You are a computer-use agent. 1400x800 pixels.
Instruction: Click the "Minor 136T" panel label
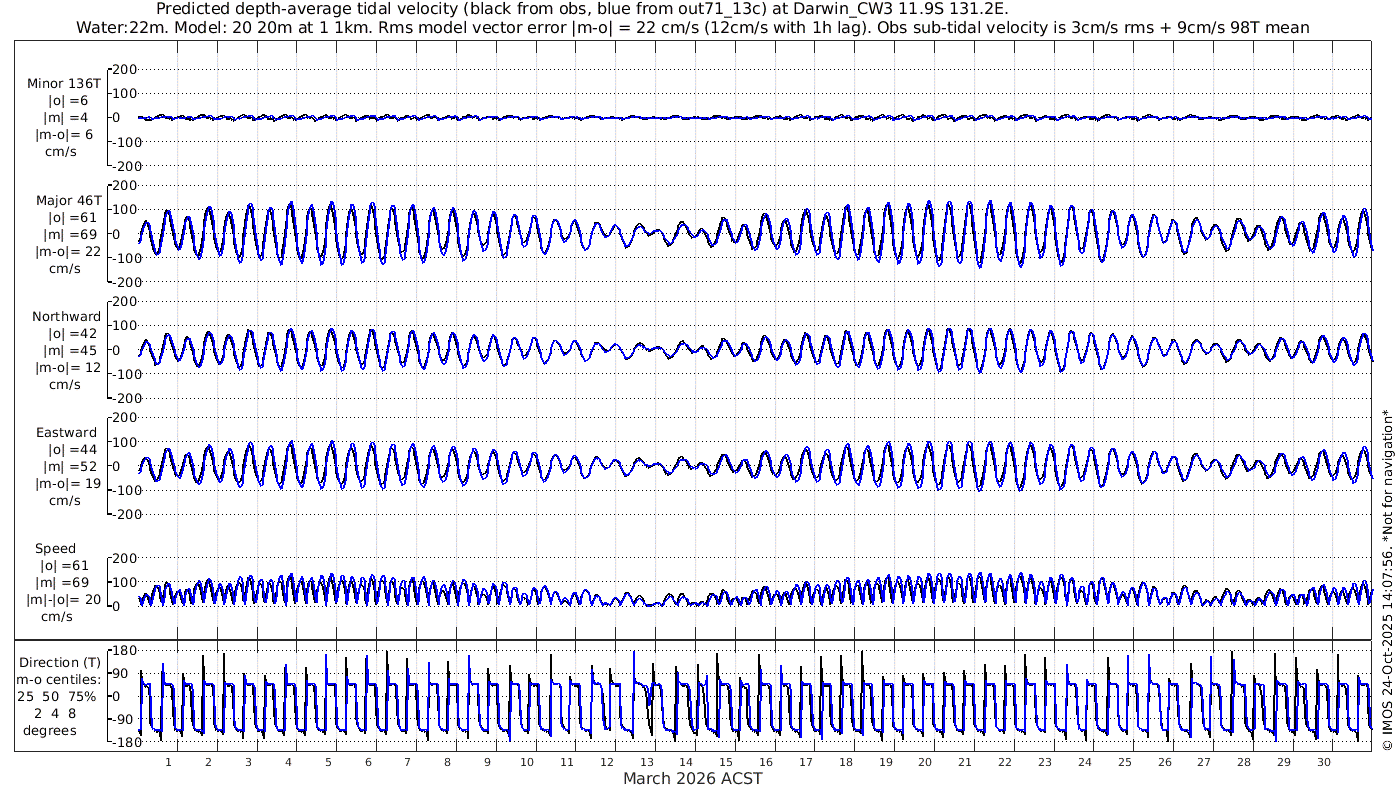(66, 84)
